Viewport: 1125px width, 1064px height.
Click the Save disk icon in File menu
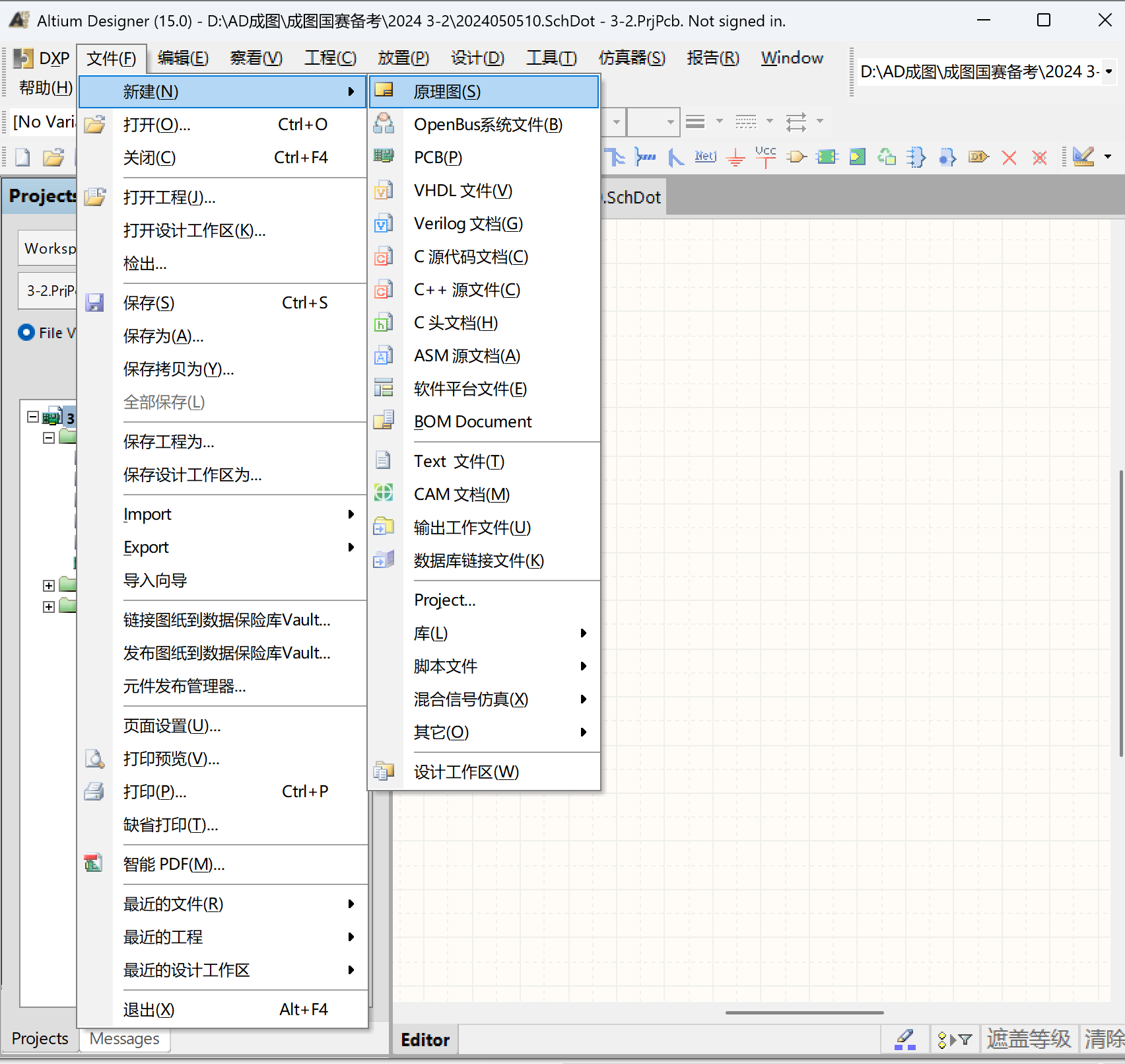(94, 302)
